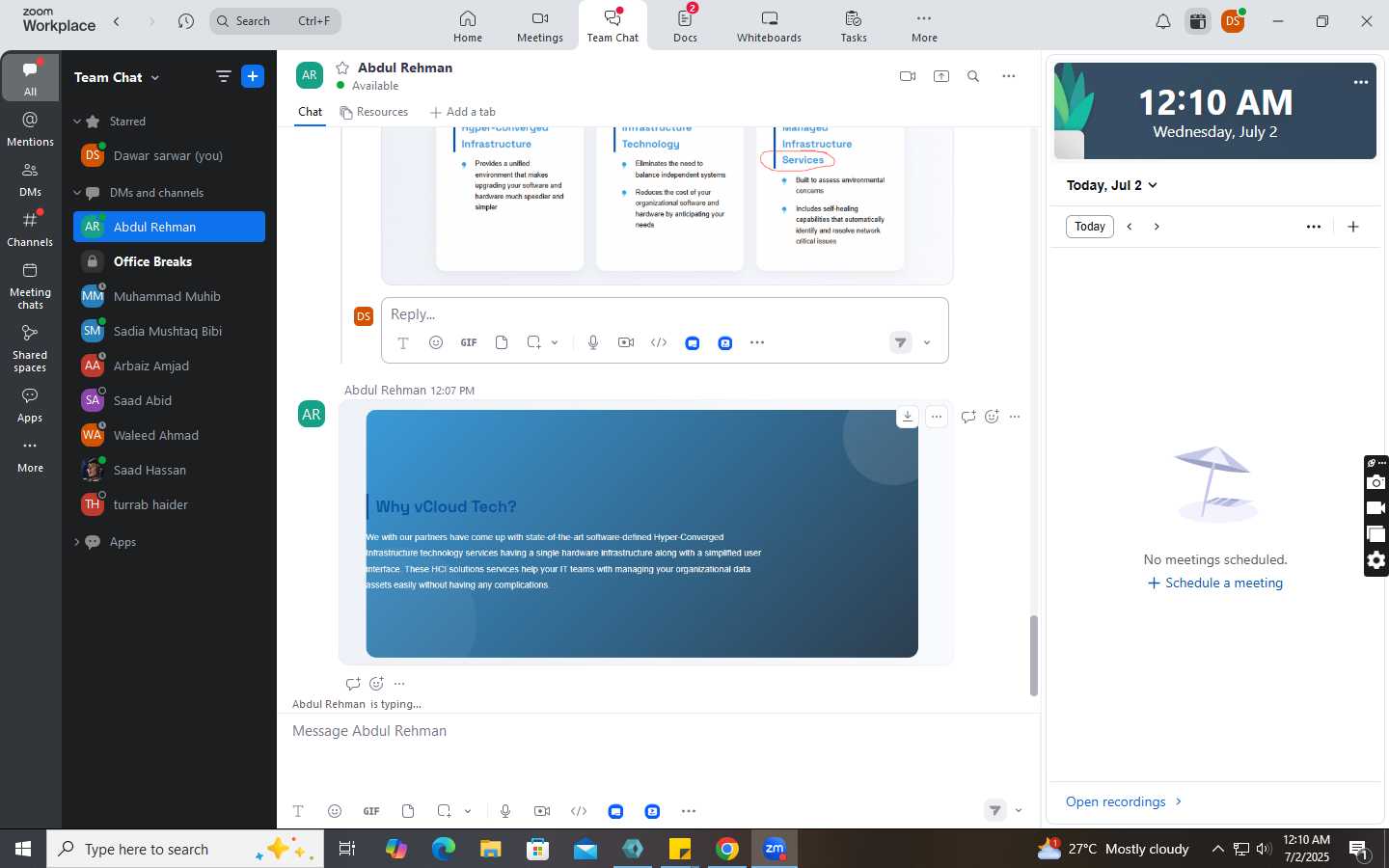The image size is (1389, 868).
Task: Go to next day in calendar
Action: (1157, 227)
